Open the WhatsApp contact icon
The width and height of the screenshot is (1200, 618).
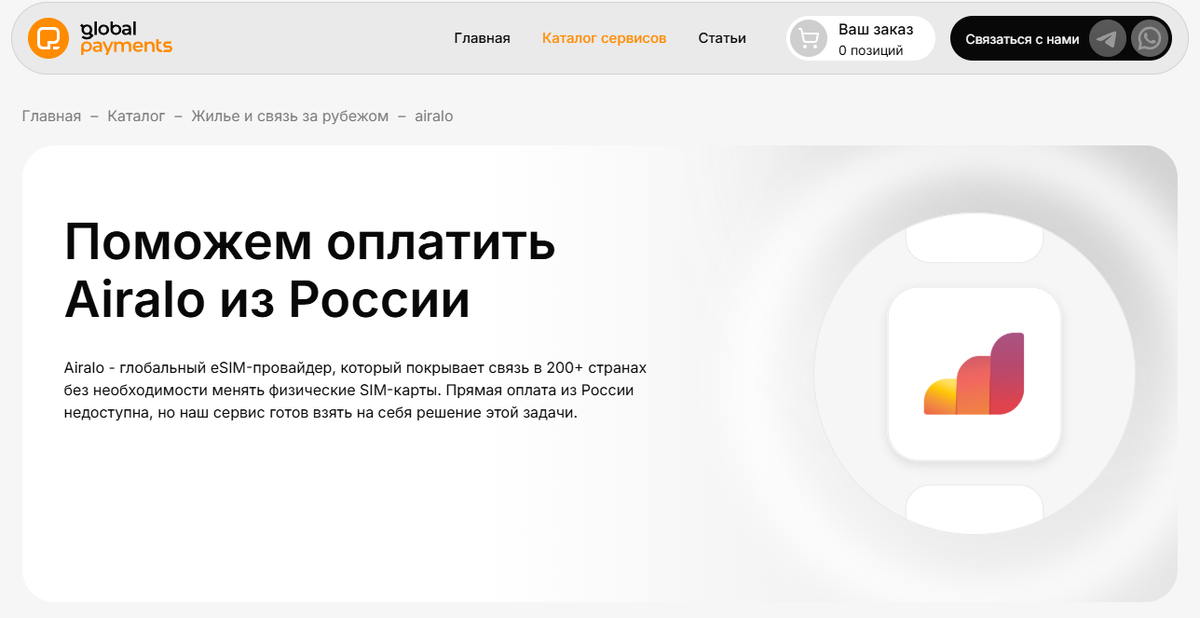coord(1150,39)
